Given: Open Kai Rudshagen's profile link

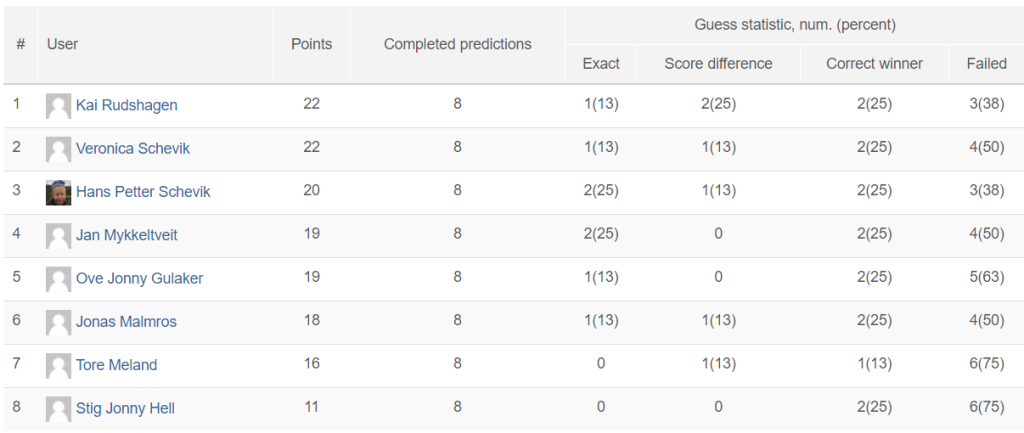Looking at the screenshot, I should [127, 105].
